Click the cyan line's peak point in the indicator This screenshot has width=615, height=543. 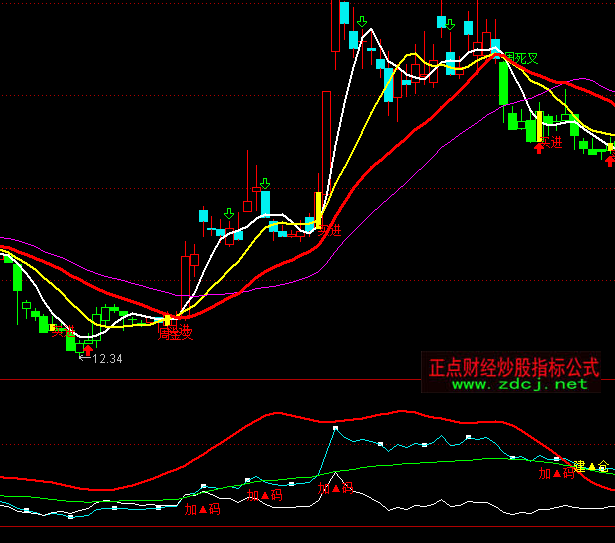[x=335, y=428]
